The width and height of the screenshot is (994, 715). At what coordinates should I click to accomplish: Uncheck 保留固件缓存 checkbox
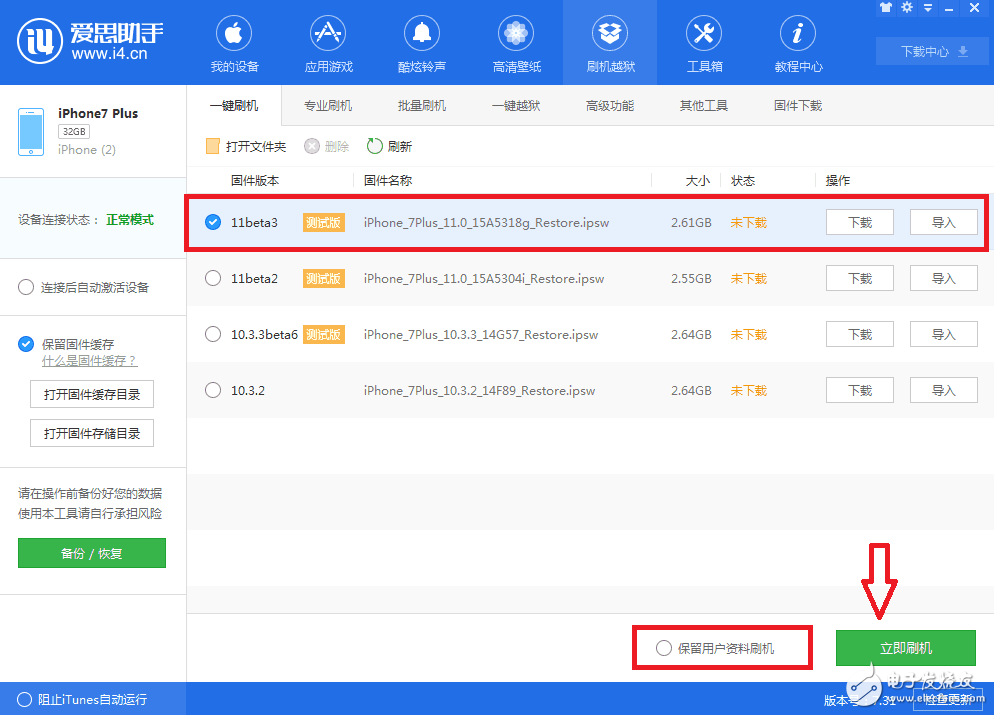pos(26,344)
